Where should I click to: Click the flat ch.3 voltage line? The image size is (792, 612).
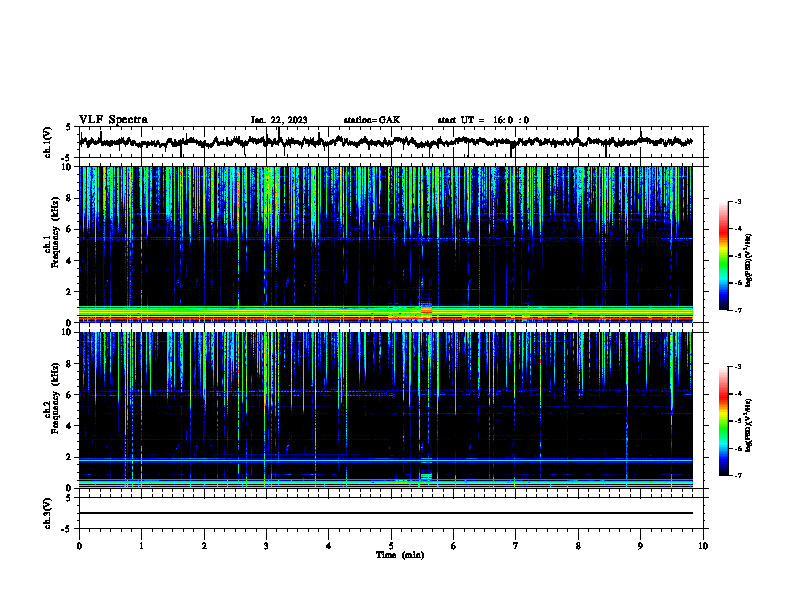pyautogui.click(x=386, y=513)
